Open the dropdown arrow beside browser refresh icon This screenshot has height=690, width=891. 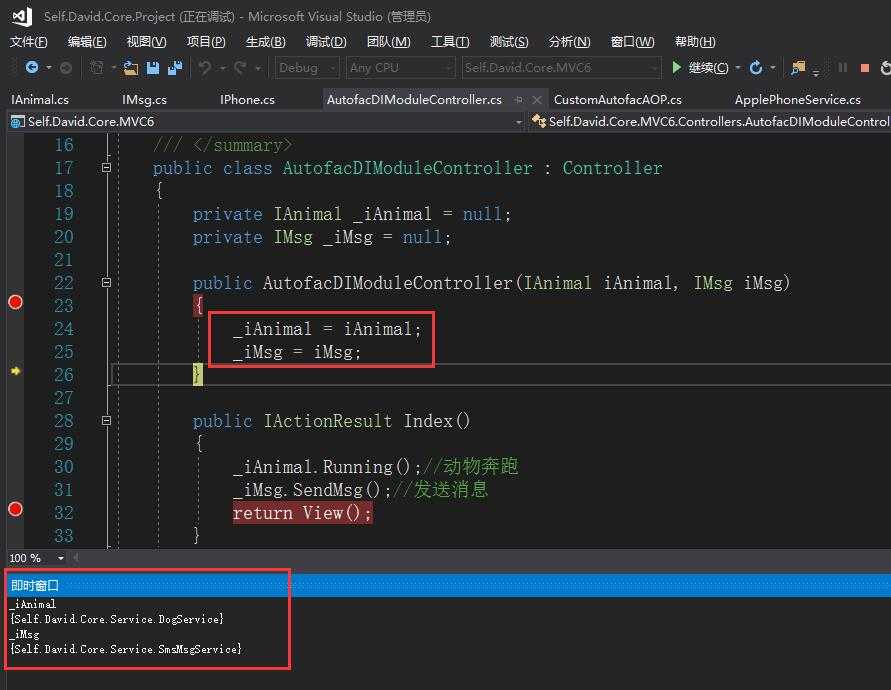click(773, 68)
